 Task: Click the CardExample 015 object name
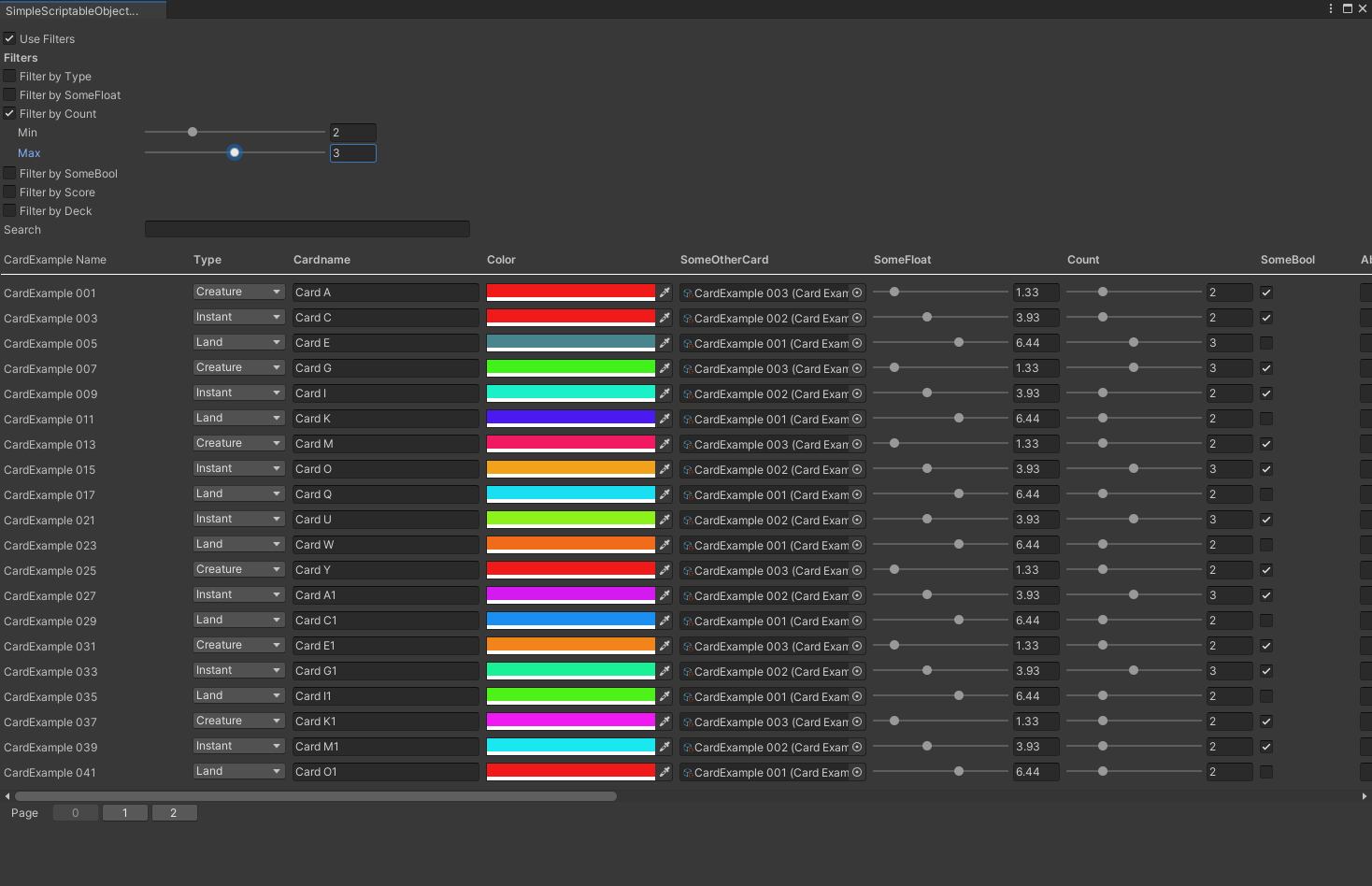coord(50,470)
